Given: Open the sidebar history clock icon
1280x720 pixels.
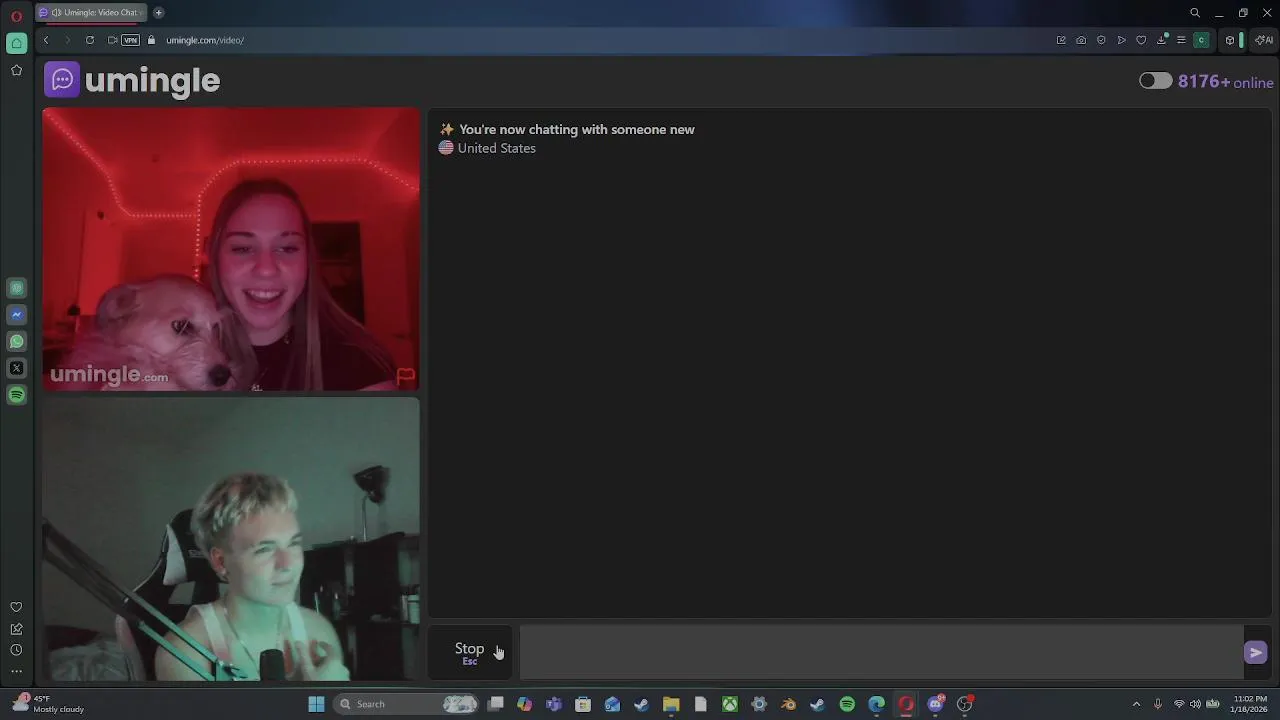Looking at the screenshot, I should pyautogui.click(x=16, y=650).
